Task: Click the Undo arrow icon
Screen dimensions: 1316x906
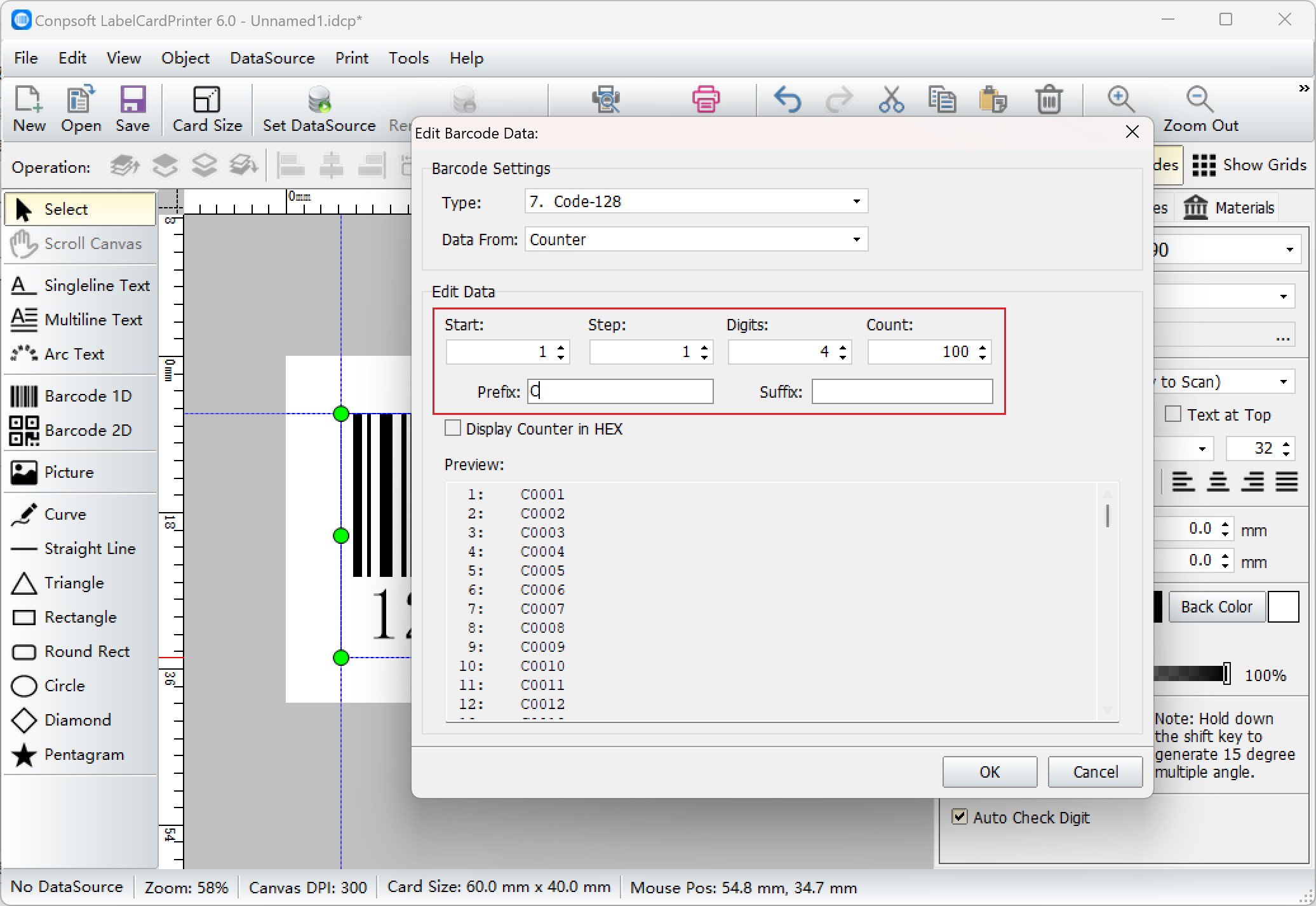Action: click(x=788, y=100)
